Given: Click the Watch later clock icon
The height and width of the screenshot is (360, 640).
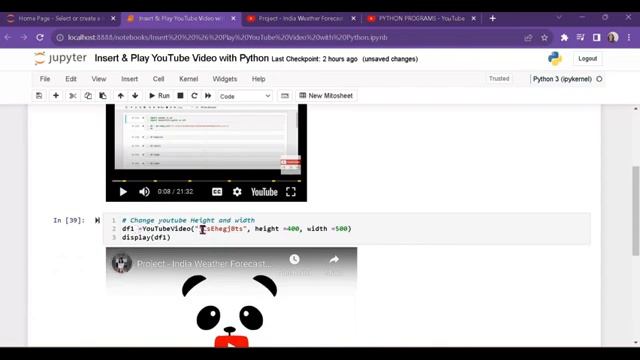Looking at the screenshot, I should tap(294, 259).
